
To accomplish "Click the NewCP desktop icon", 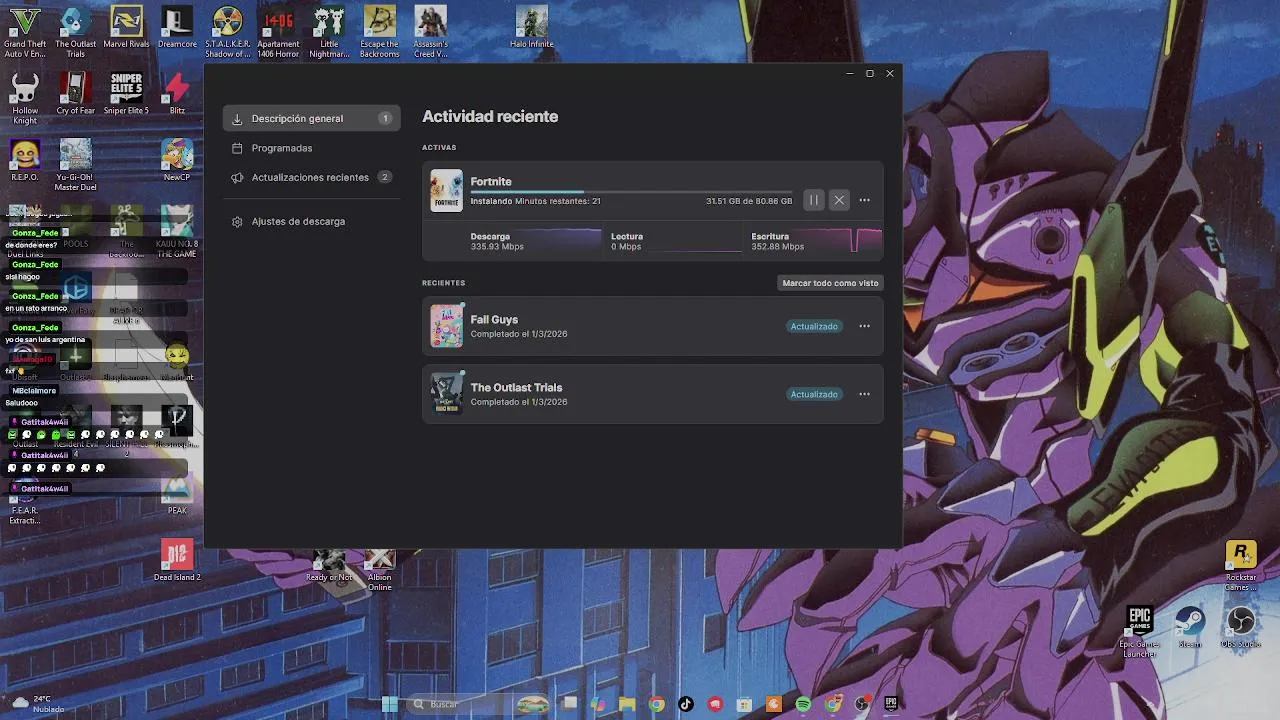I will click(x=177, y=160).
